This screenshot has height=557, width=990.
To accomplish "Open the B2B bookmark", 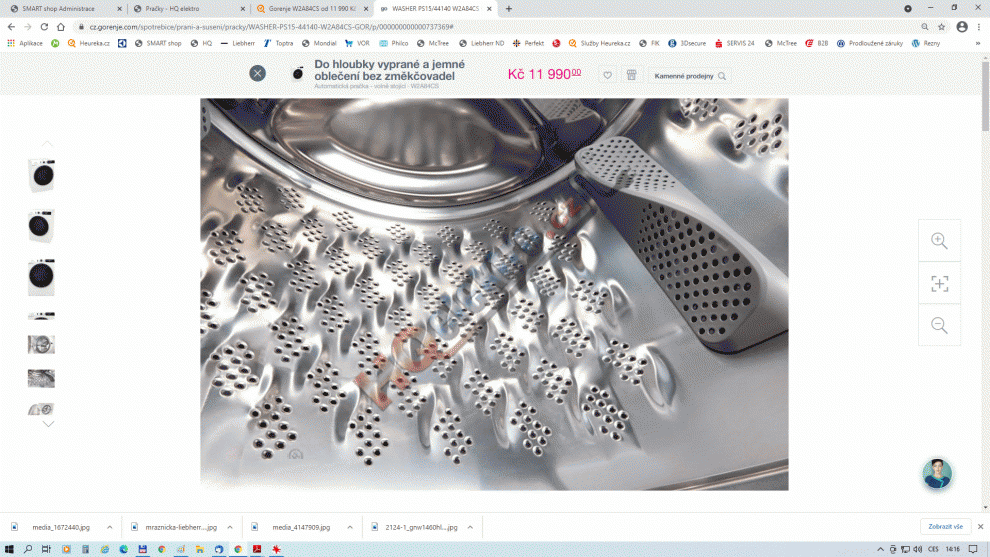I will click(816, 44).
